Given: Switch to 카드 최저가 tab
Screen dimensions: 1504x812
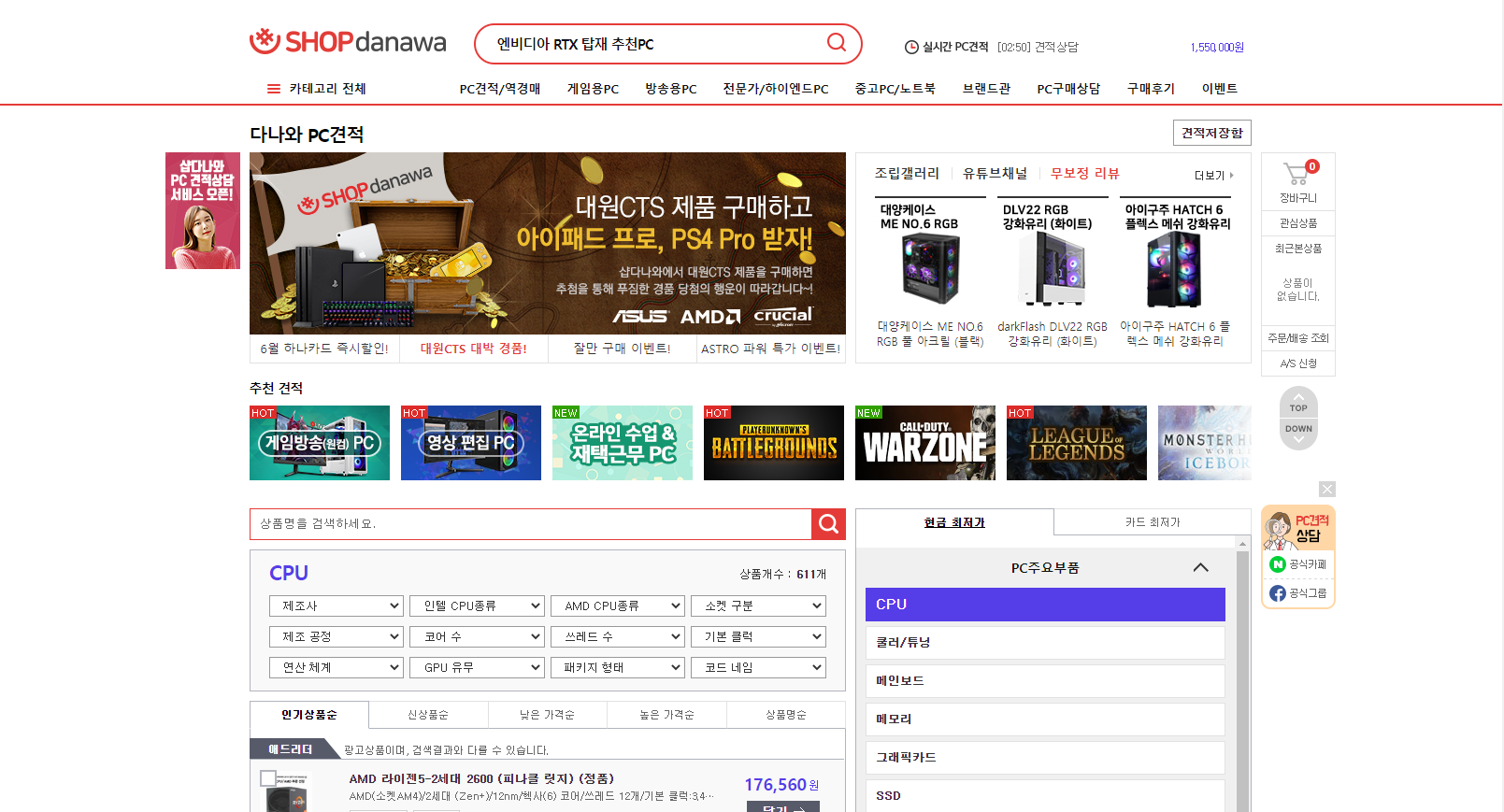Looking at the screenshot, I should 1153,522.
